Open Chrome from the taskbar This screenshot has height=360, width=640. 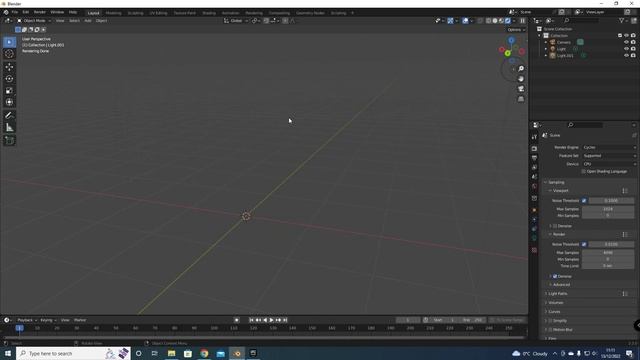click(204, 353)
